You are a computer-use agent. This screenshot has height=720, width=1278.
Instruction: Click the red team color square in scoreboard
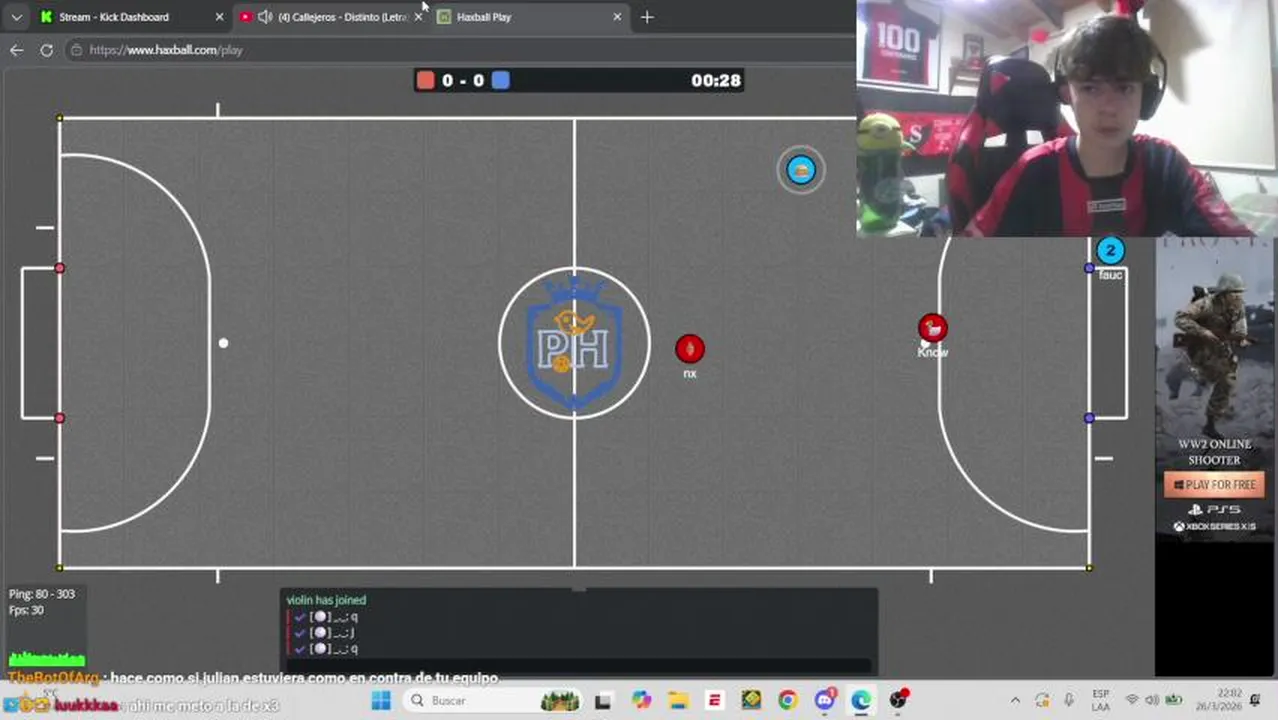tap(426, 81)
